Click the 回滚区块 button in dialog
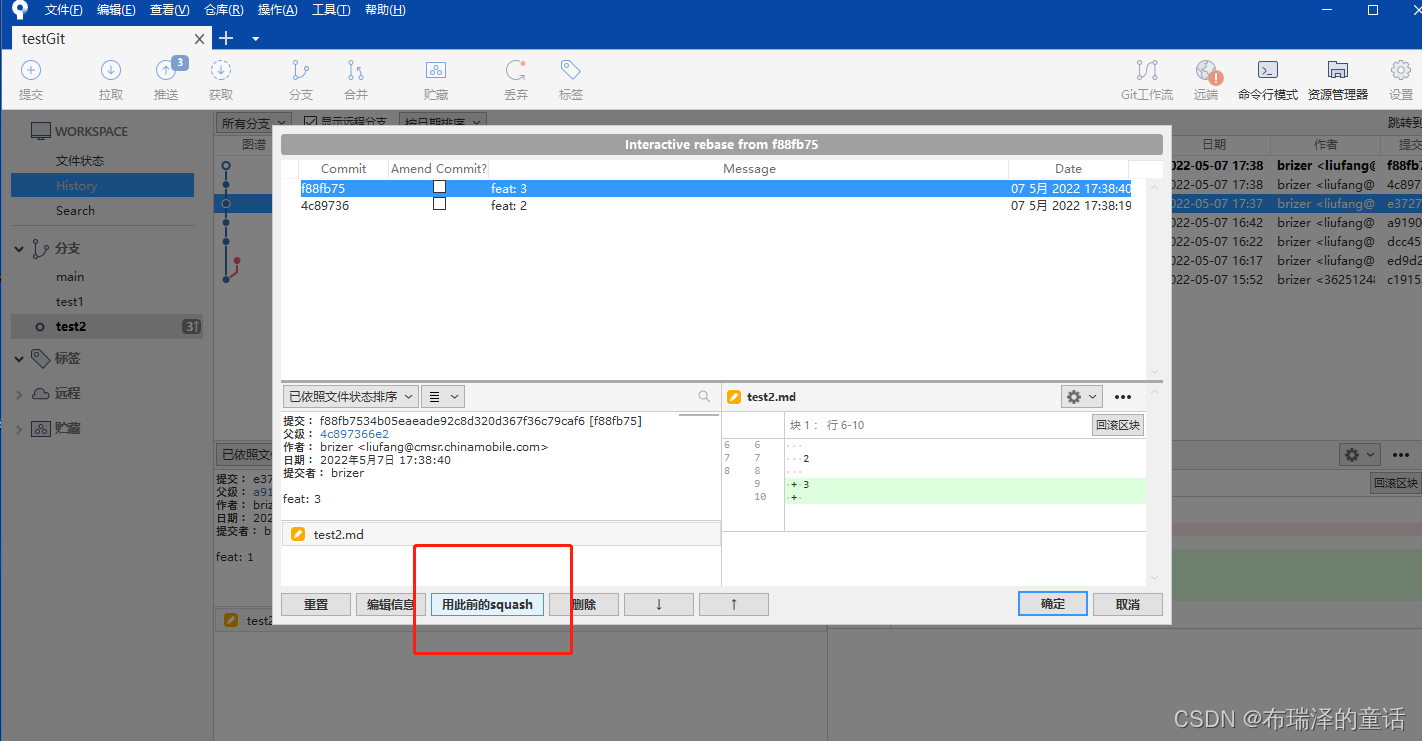This screenshot has height=741, width=1422. pyautogui.click(x=1118, y=425)
